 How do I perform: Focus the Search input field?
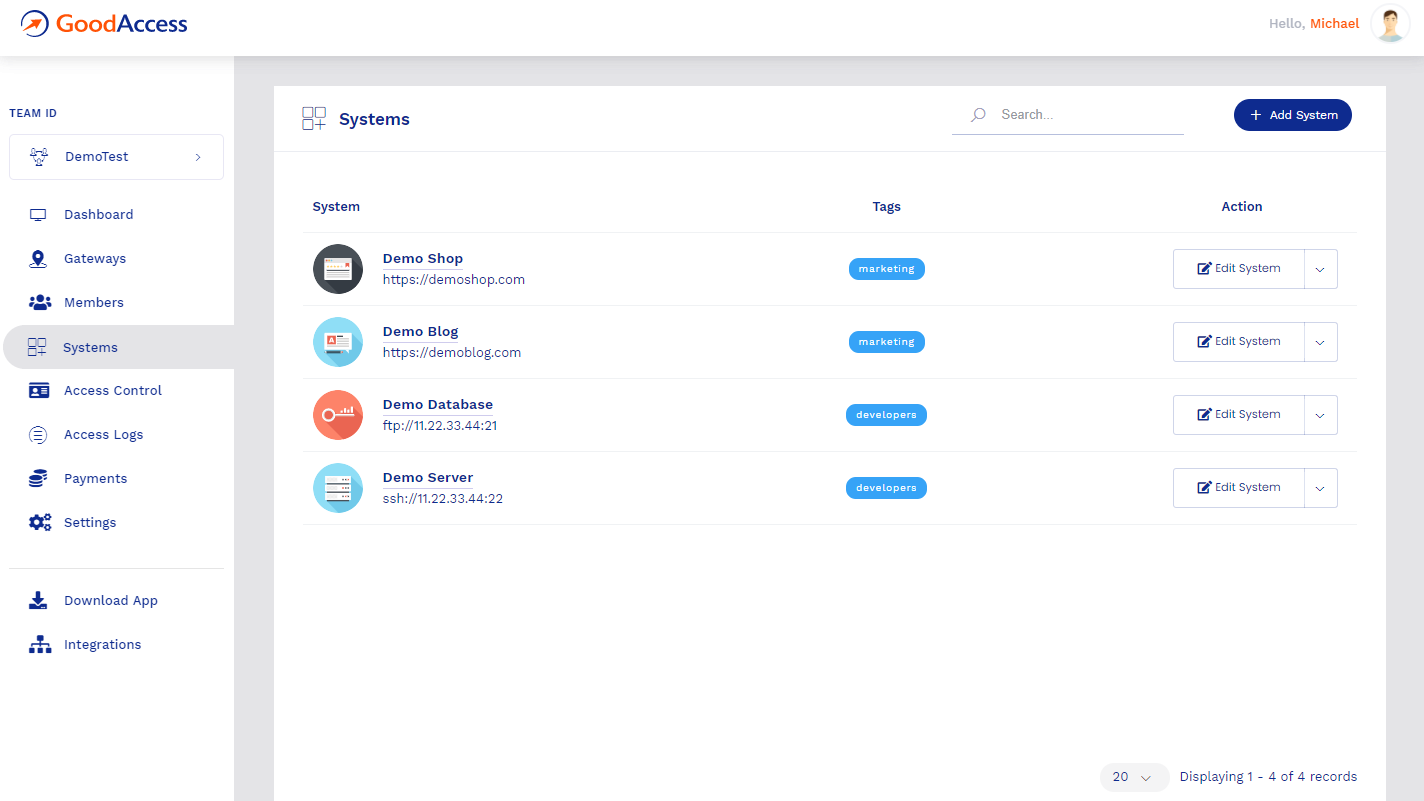pos(1068,115)
